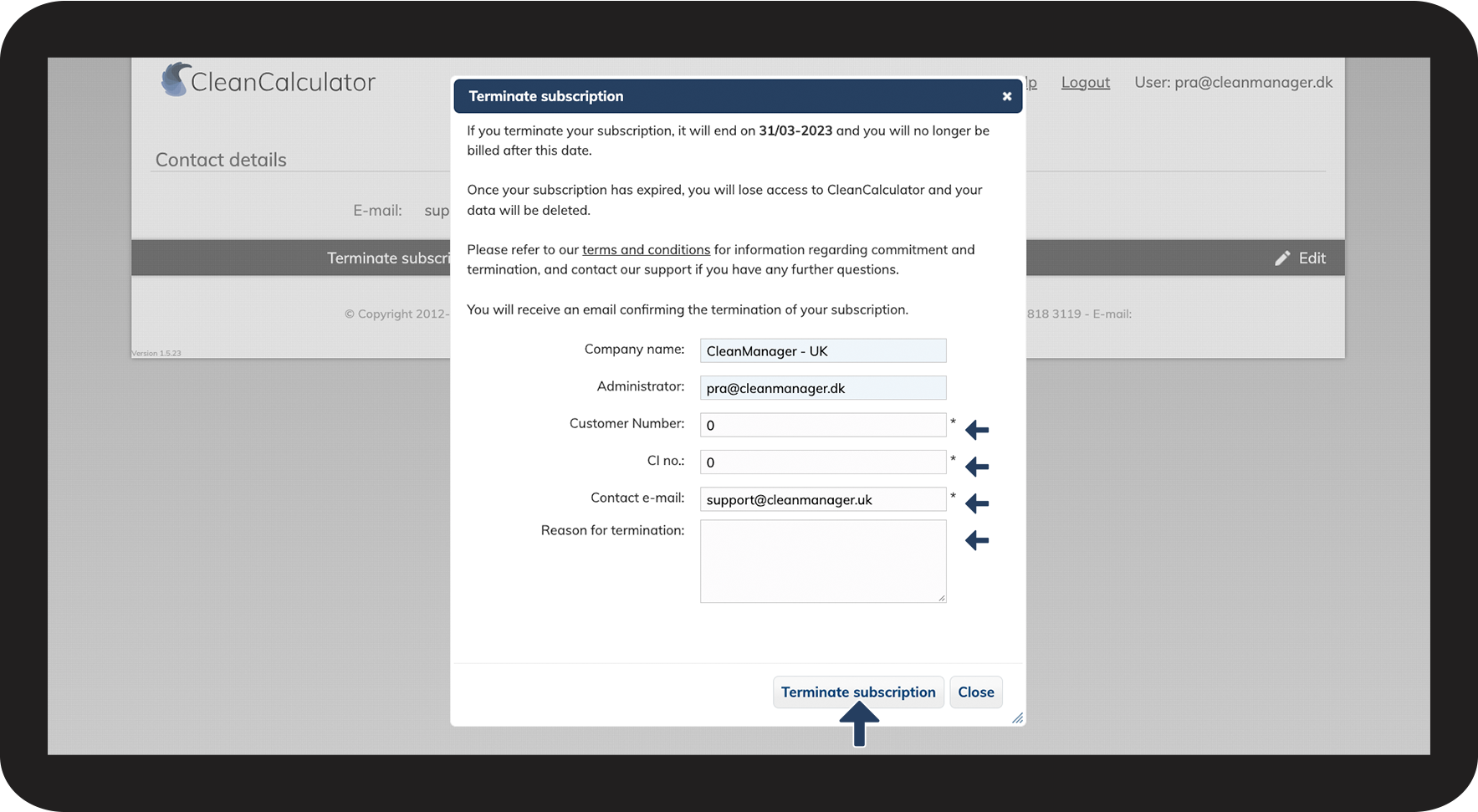Click the Close button in dialog
Viewport: 1478px width, 812px height.
coord(976,692)
